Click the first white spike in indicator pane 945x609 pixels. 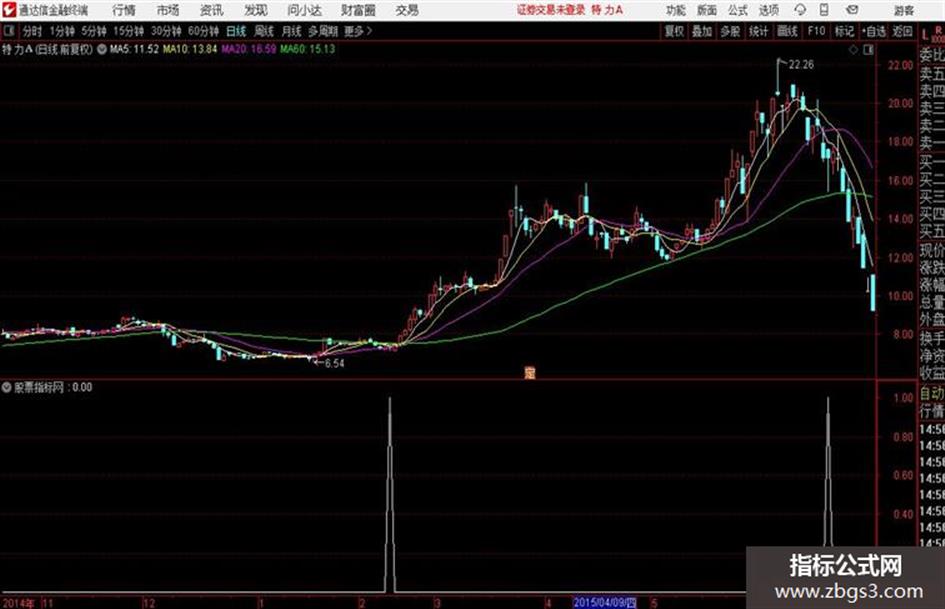point(390,494)
